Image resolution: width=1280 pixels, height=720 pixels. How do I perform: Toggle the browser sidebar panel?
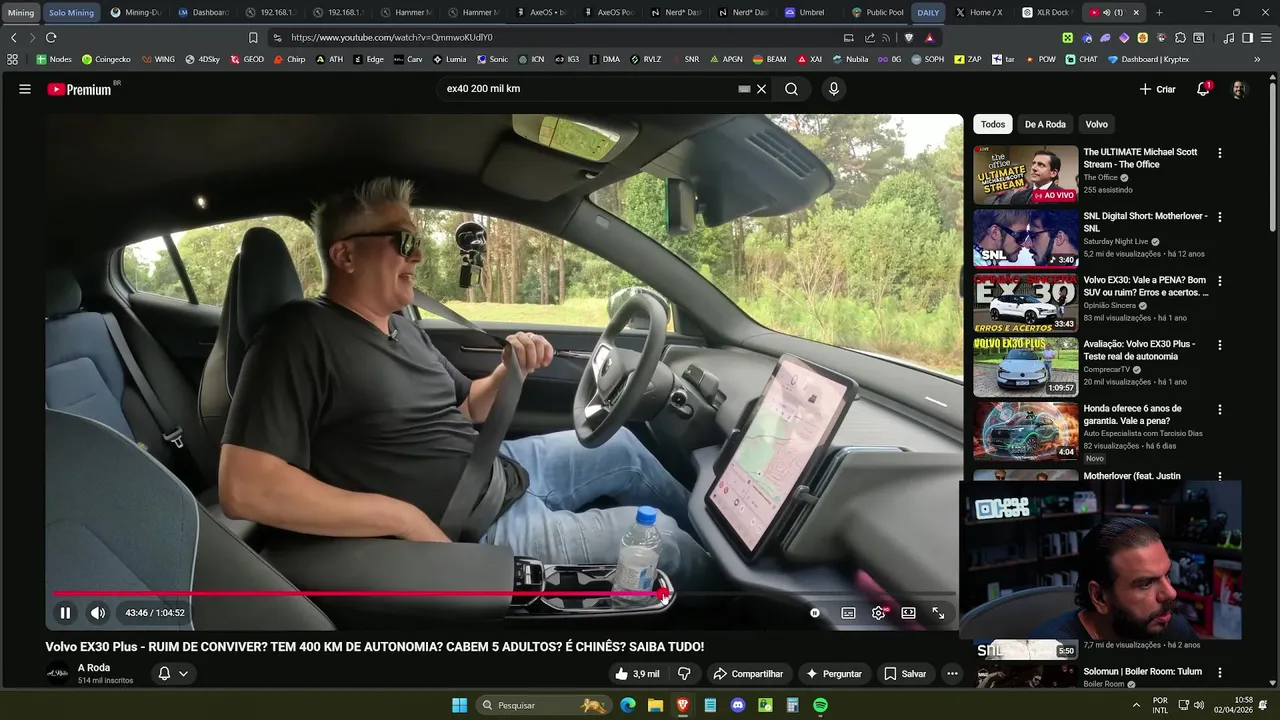(x=1247, y=37)
